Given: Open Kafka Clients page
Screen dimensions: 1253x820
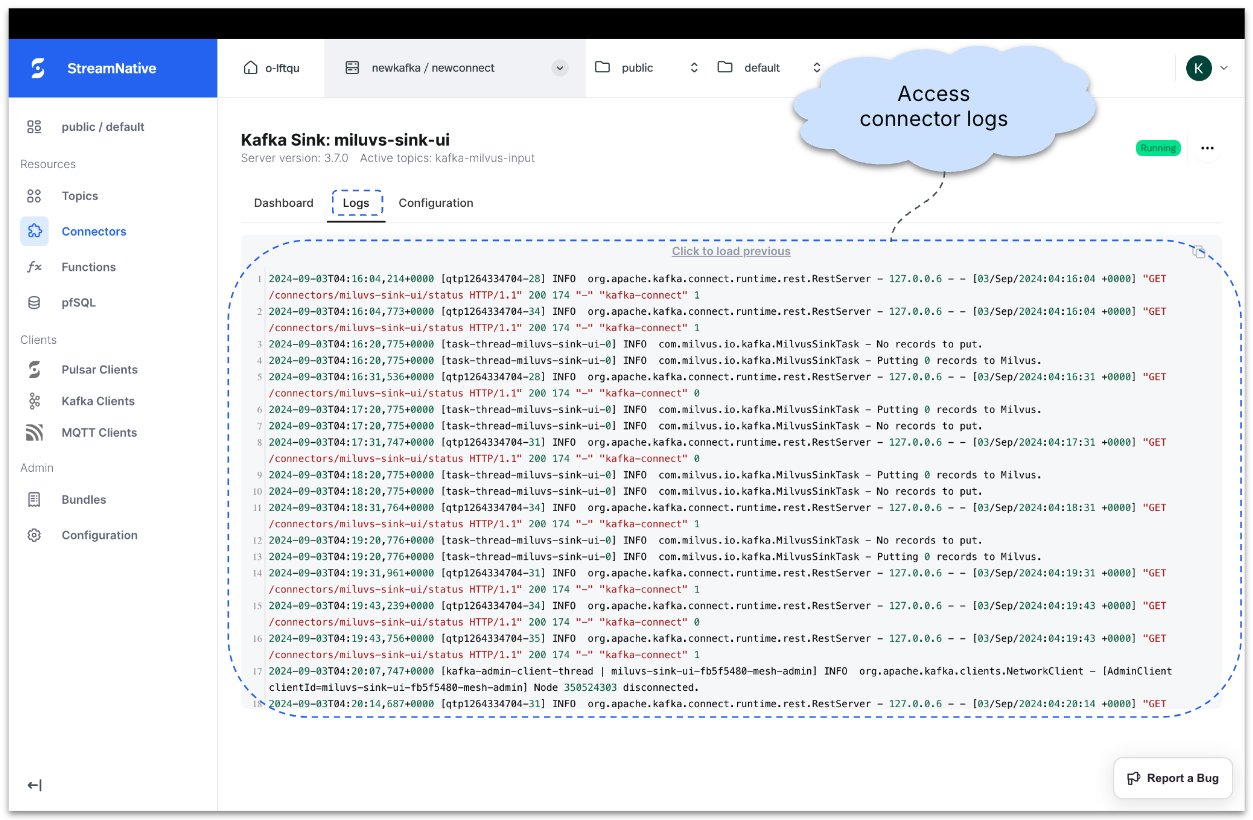Looking at the screenshot, I should (97, 401).
